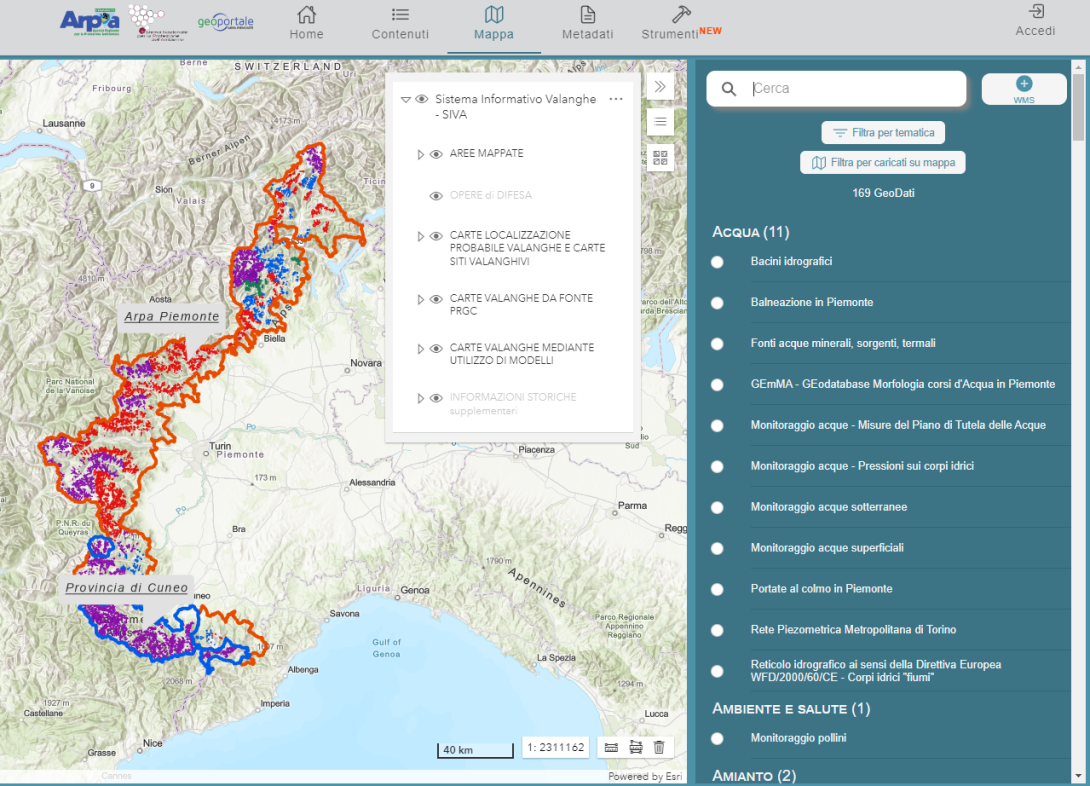Image resolution: width=1090 pixels, height=786 pixels.
Task: Click the WMS add button
Action: click(x=1023, y=88)
